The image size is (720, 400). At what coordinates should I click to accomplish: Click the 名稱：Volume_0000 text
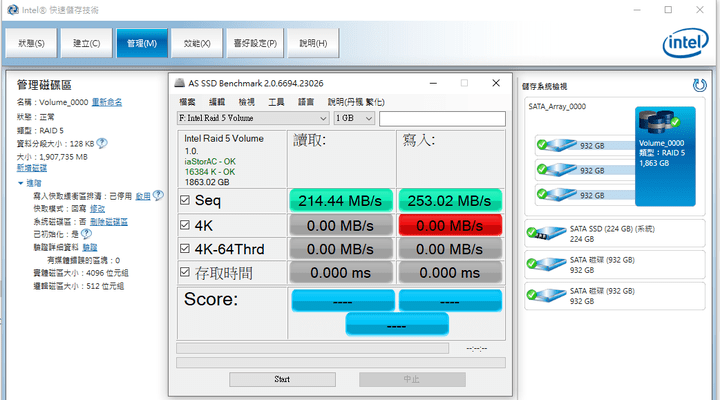[x=52, y=102]
